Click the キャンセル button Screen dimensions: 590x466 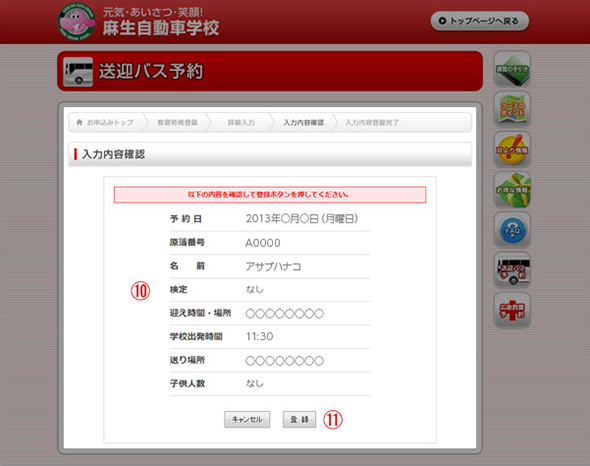pyautogui.click(x=247, y=419)
